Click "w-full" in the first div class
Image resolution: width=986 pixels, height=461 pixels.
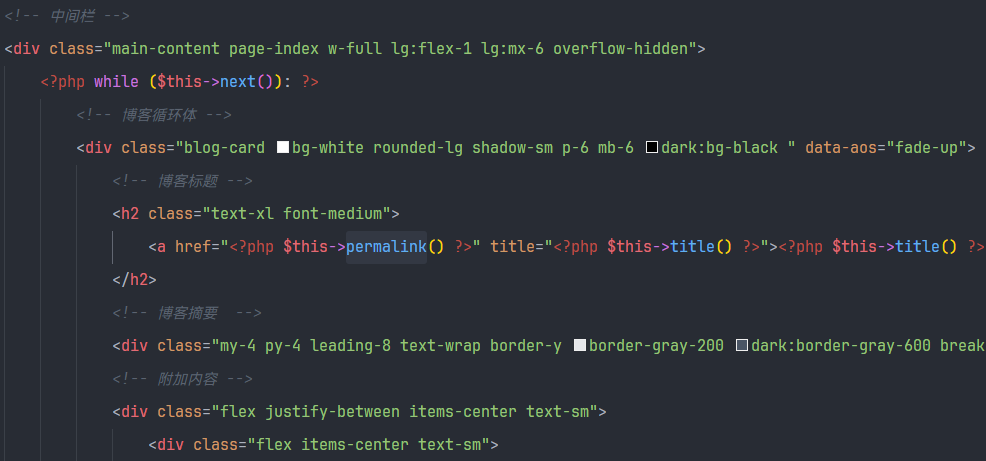tap(355, 48)
